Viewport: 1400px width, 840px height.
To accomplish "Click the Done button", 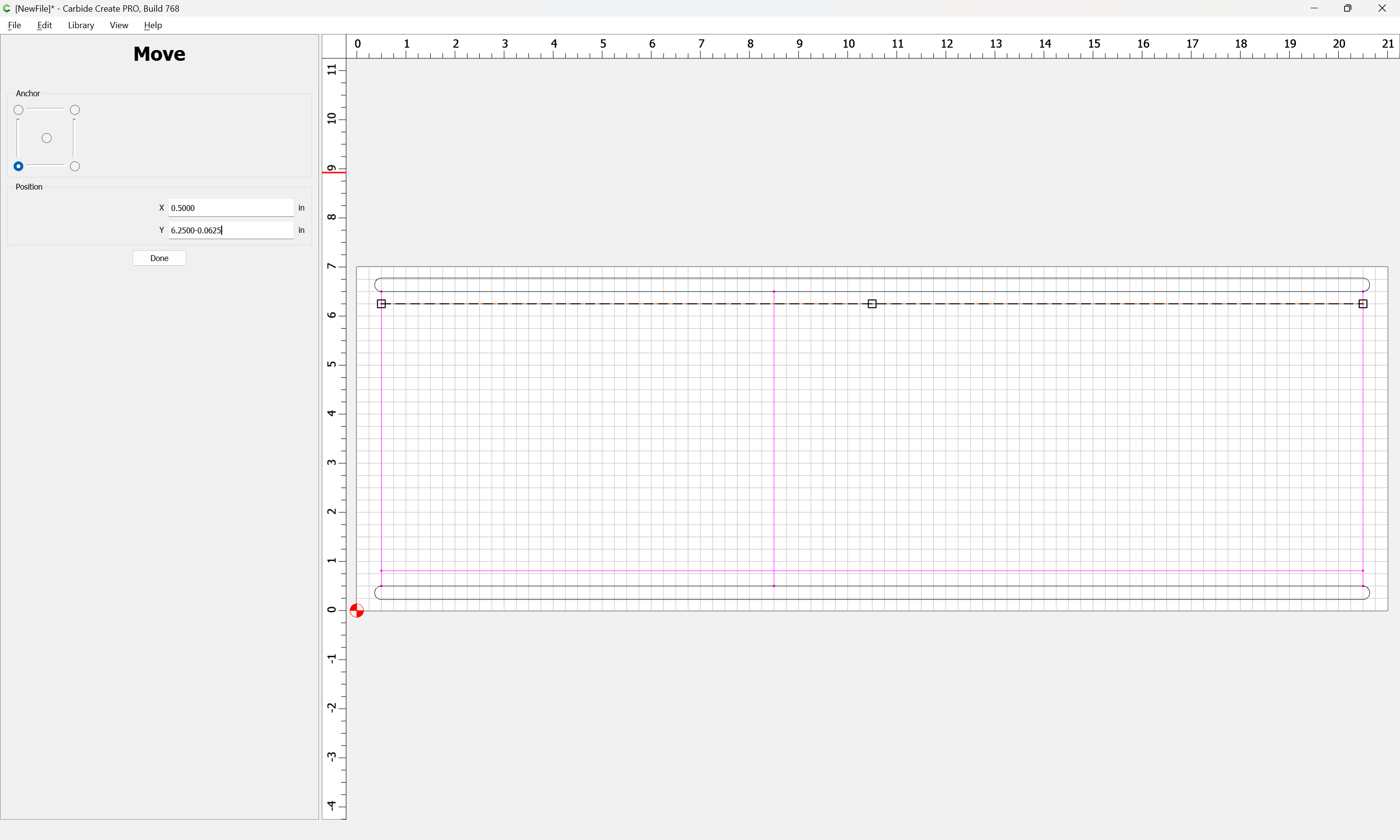I will point(159,258).
